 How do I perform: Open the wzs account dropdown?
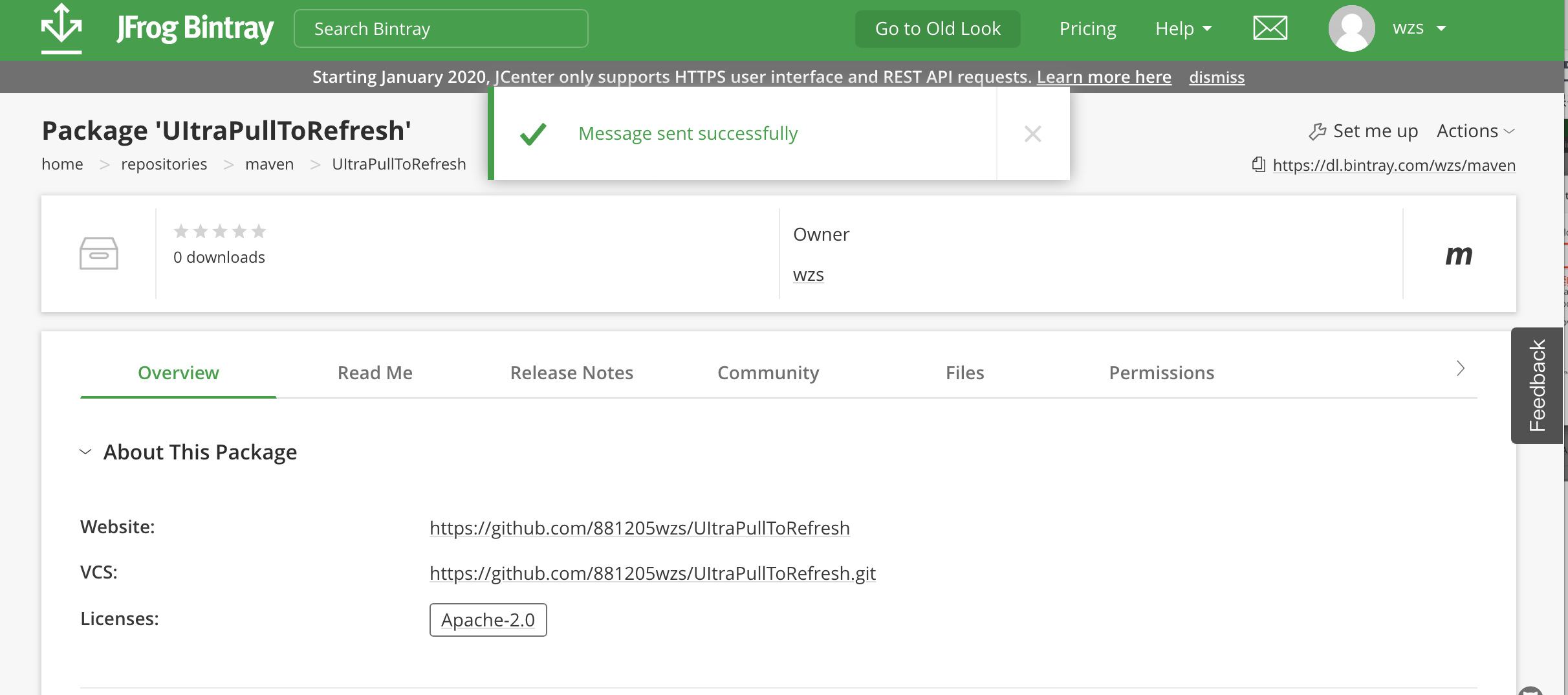(x=1419, y=28)
